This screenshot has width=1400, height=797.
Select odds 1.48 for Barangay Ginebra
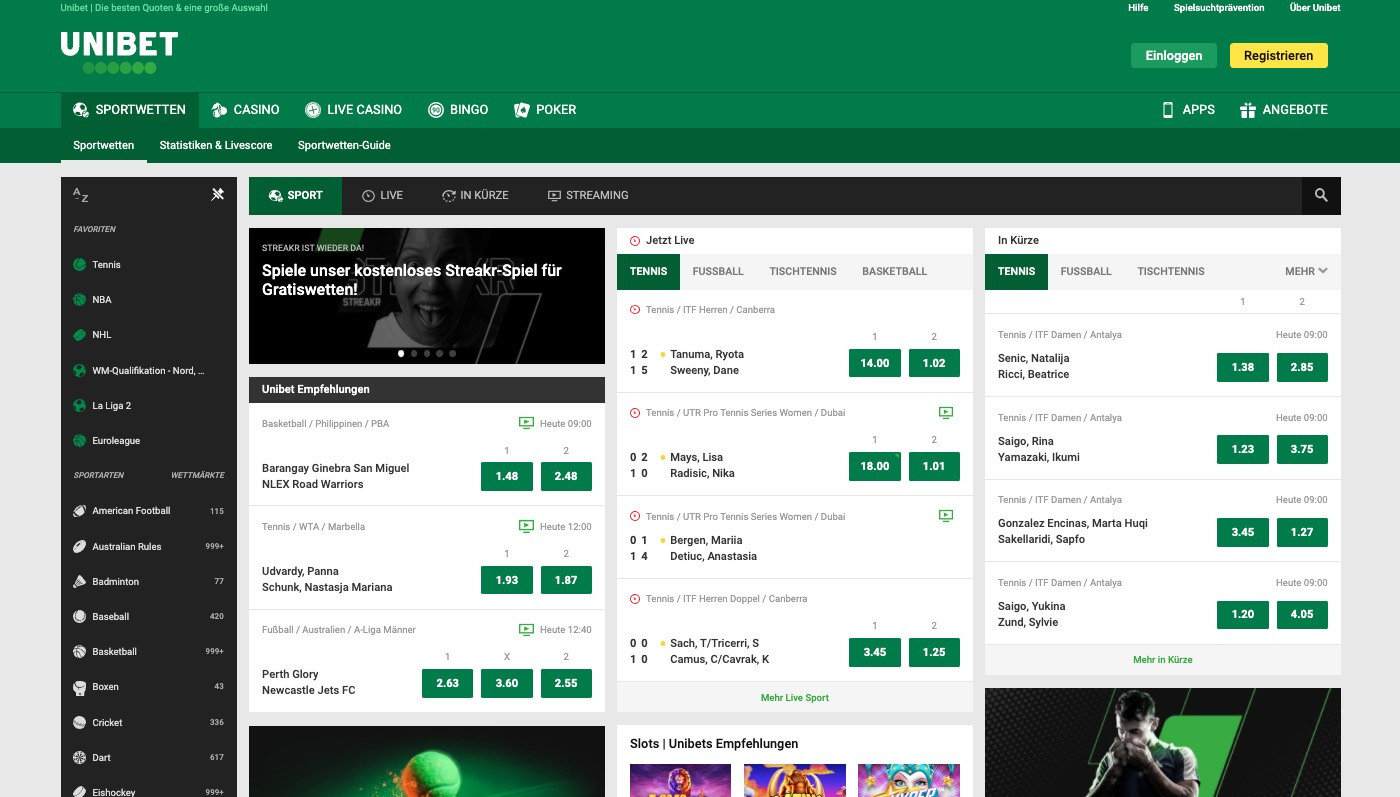coord(506,476)
